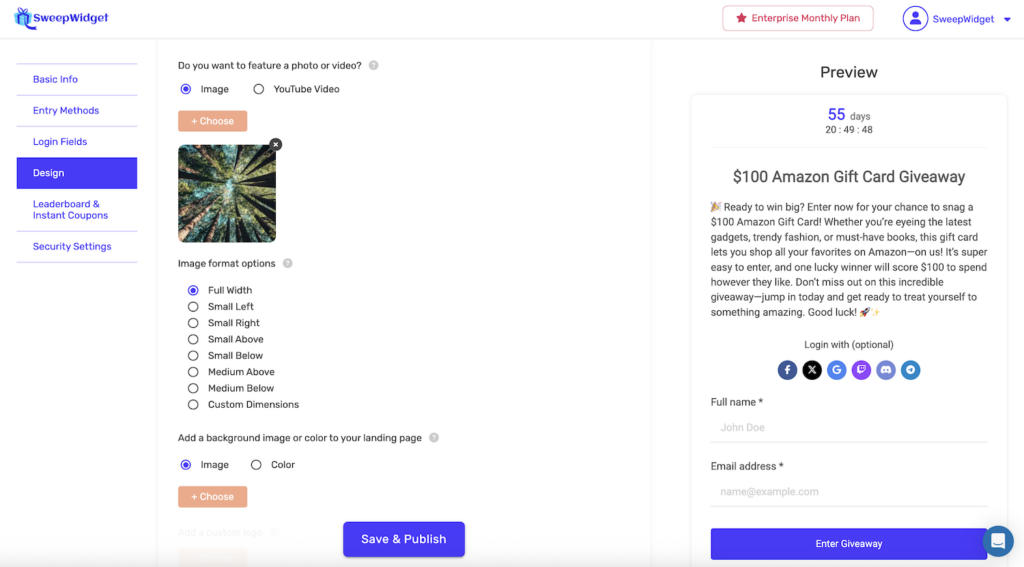Open the chat support widget

point(998,541)
